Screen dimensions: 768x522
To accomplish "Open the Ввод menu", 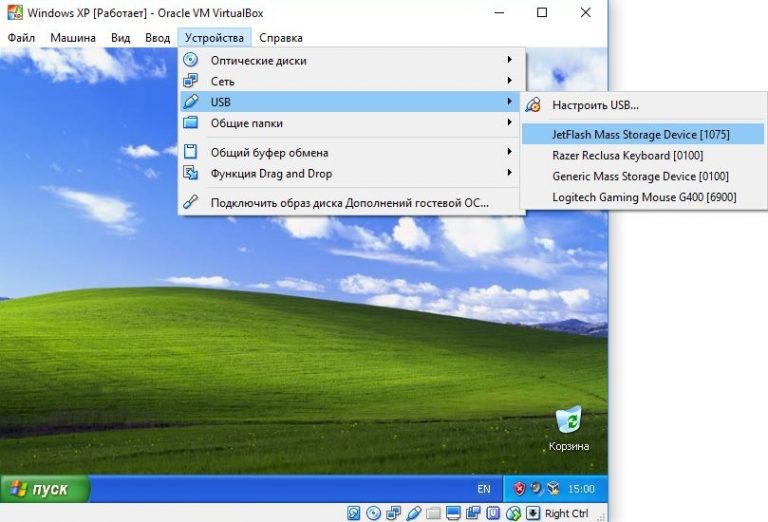I will [157, 38].
